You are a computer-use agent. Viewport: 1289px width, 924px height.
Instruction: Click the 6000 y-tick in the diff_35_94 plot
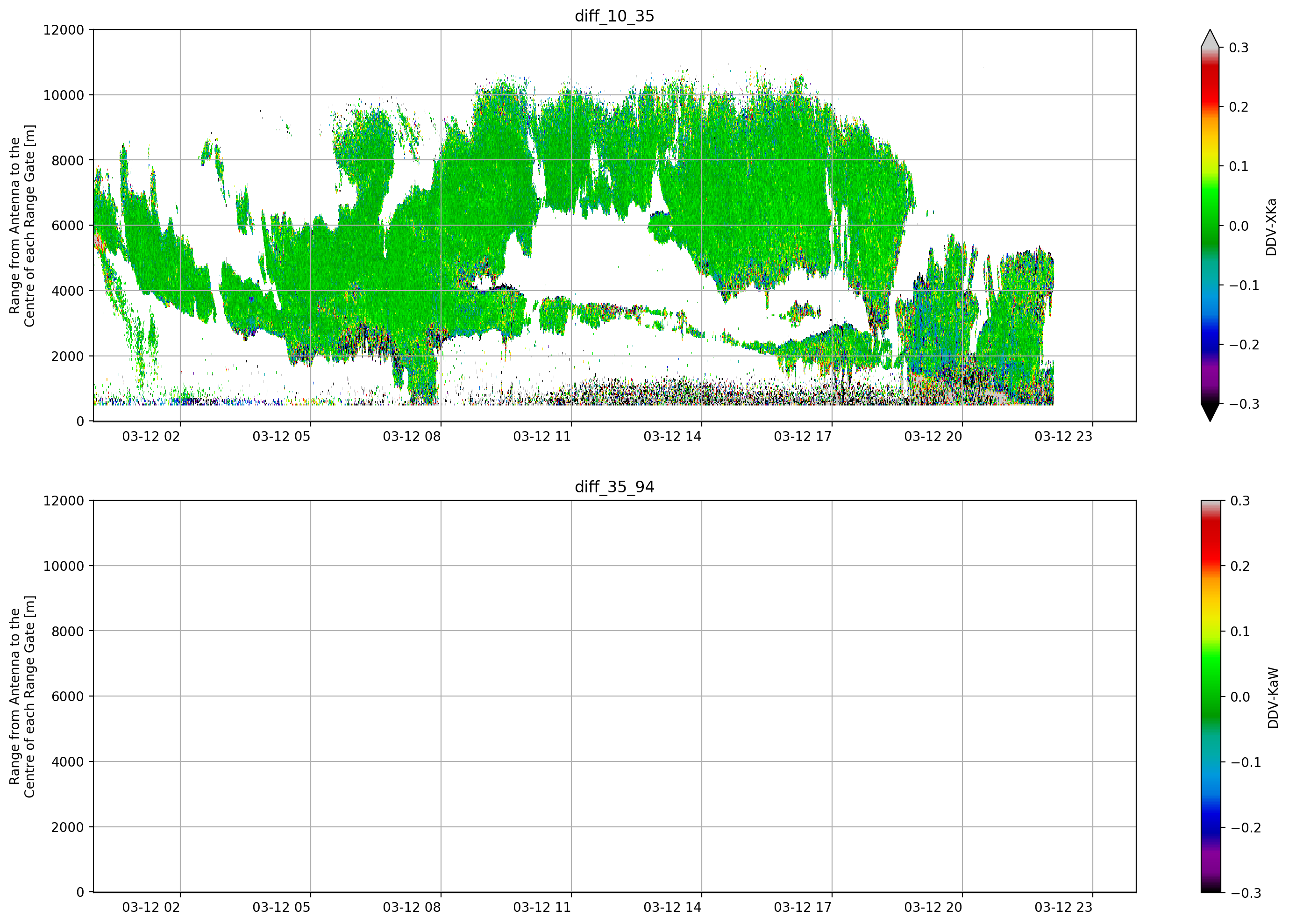(67, 697)
